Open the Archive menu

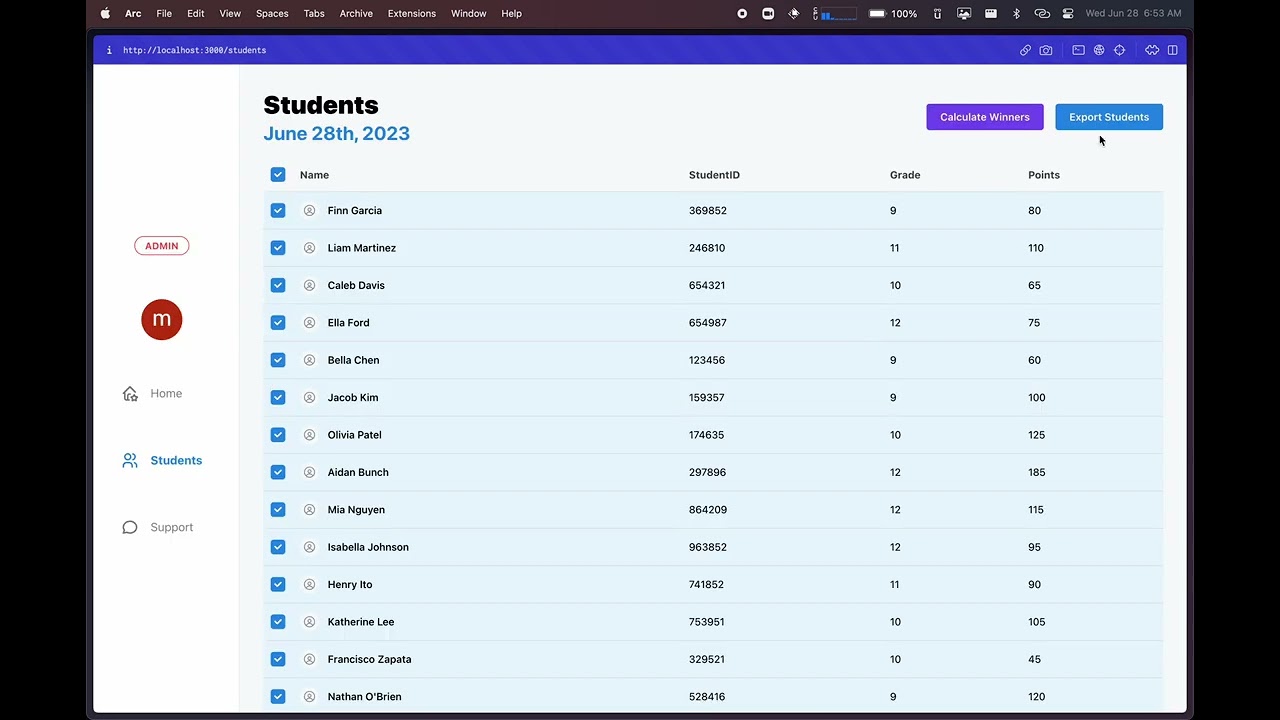356,13
